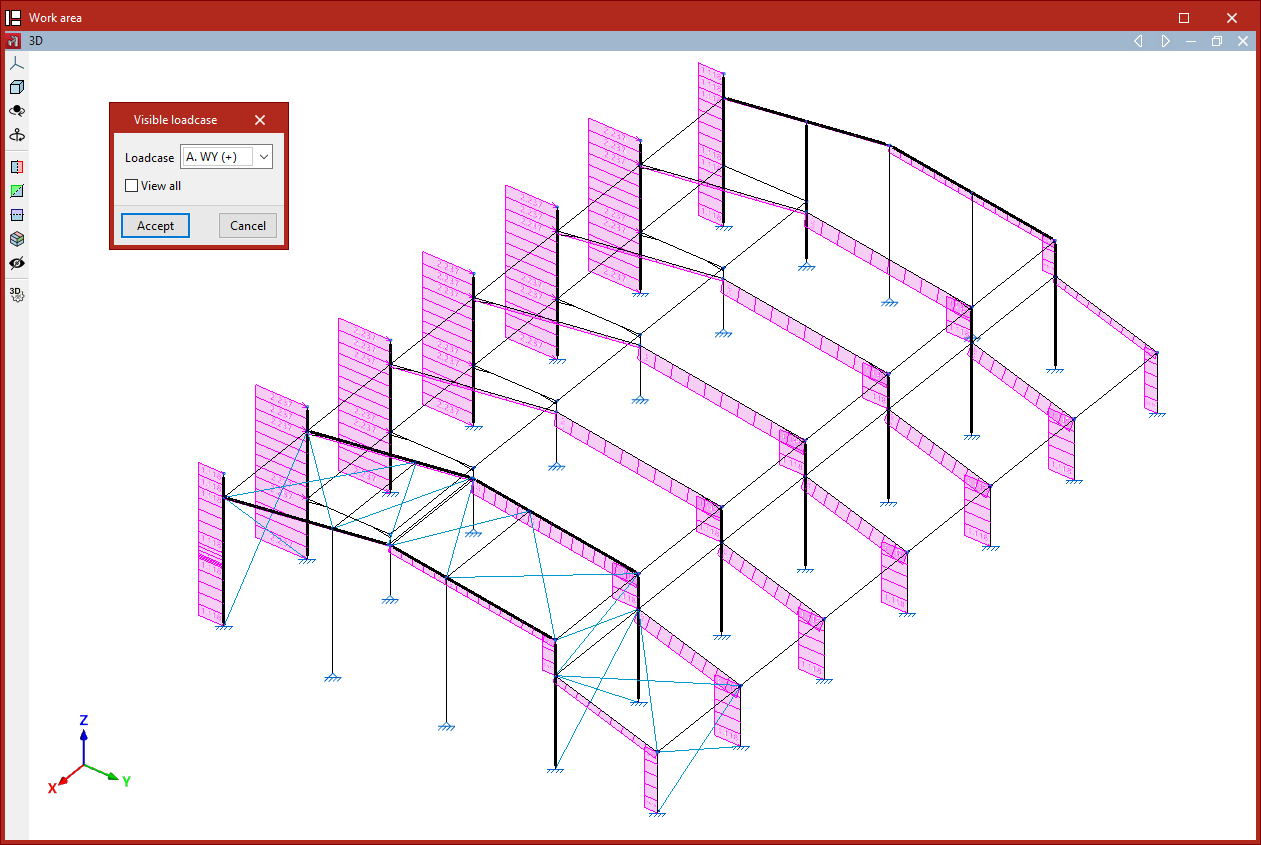Screen dimensions: 1261x845
Task: Click the axes view icon in sidebar
Action: click(x=16, y=63)
